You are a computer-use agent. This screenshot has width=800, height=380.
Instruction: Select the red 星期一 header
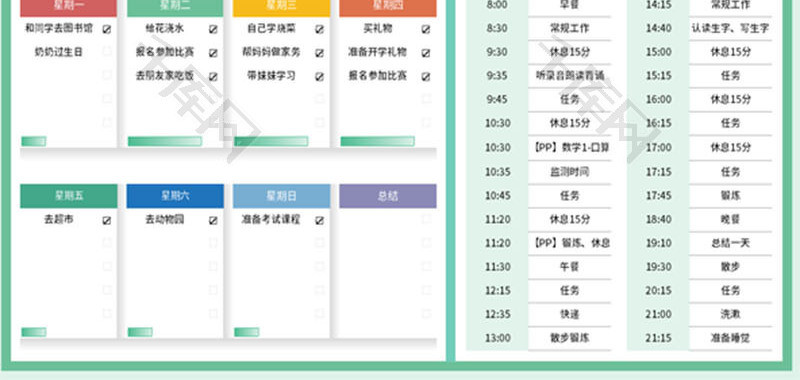[68, 8]
